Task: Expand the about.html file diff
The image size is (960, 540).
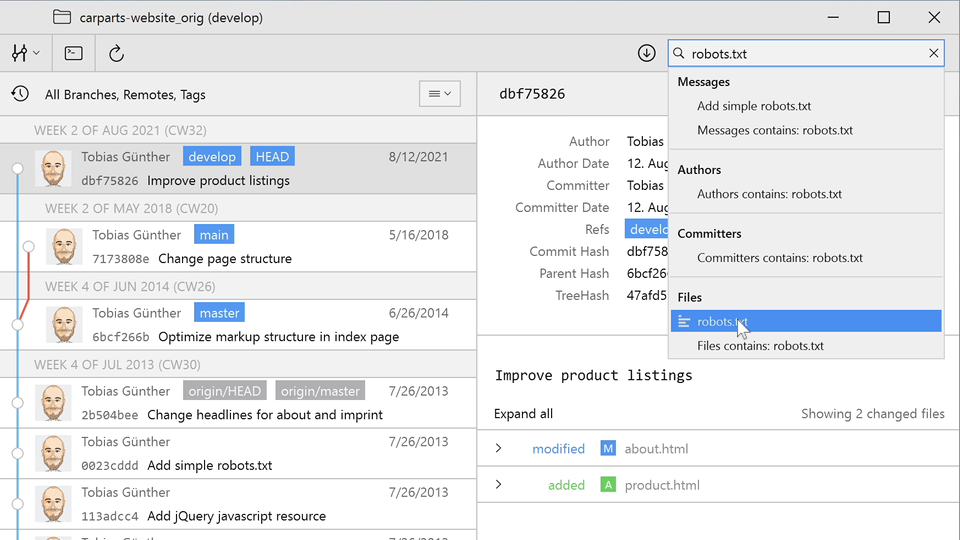Action: click(499, 449)
